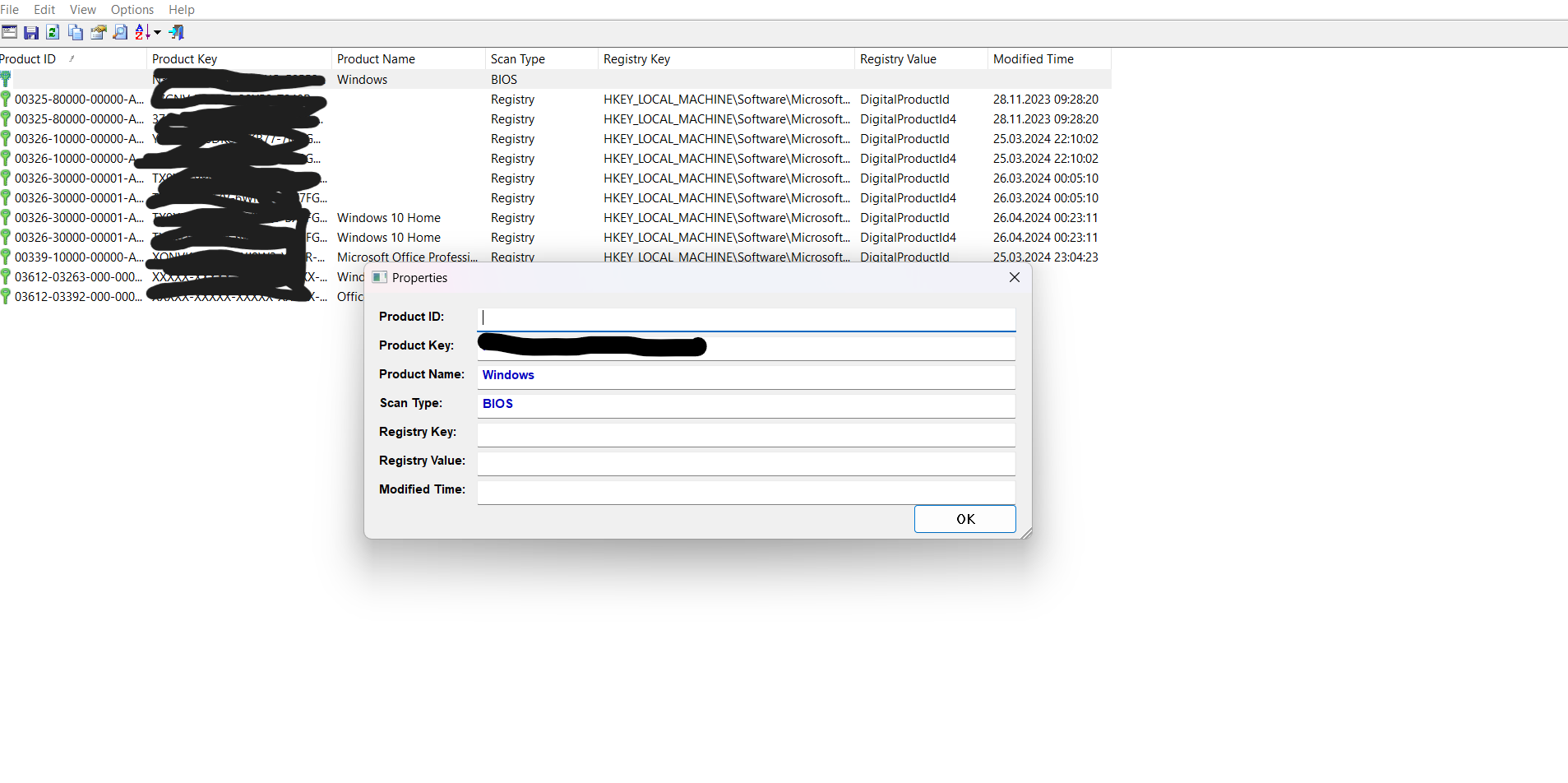
Task: Click the A-Z sort toolbar icon
Action: [x=142, y=32]
